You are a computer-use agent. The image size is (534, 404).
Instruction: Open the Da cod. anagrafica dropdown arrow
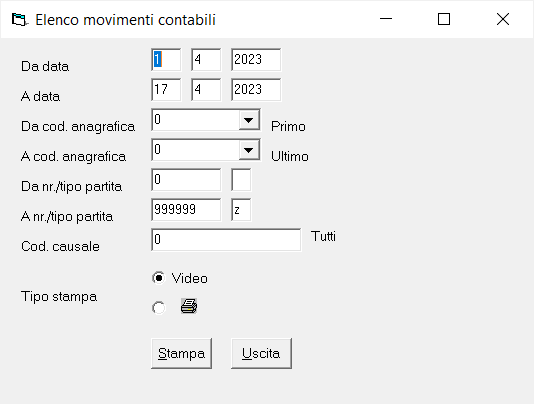pyautogui.click(x=249, y=120)
